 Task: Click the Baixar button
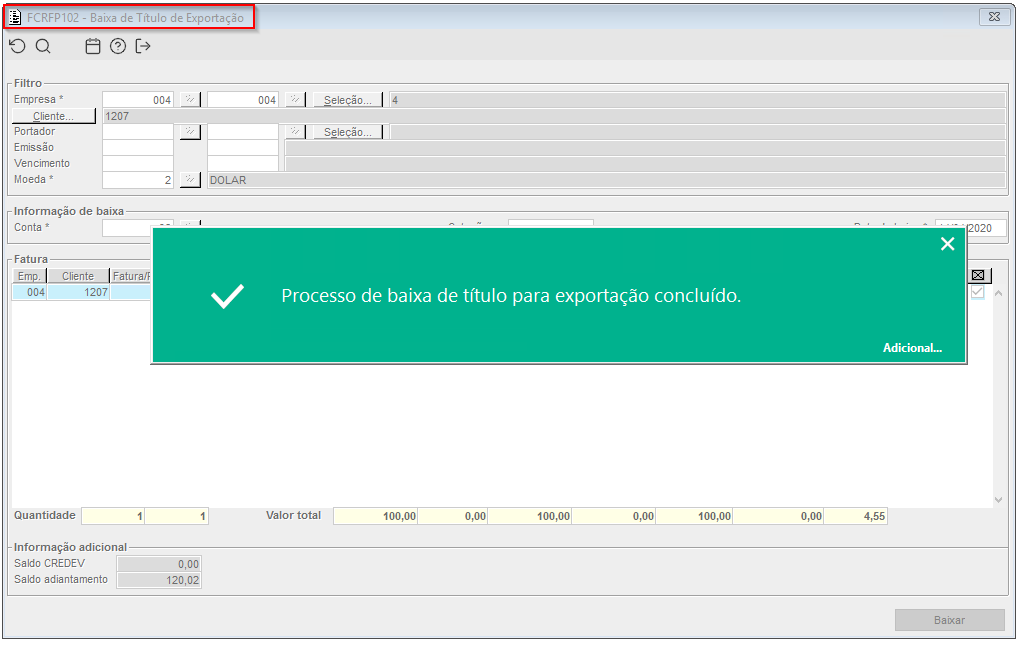[x=950, y=620]
